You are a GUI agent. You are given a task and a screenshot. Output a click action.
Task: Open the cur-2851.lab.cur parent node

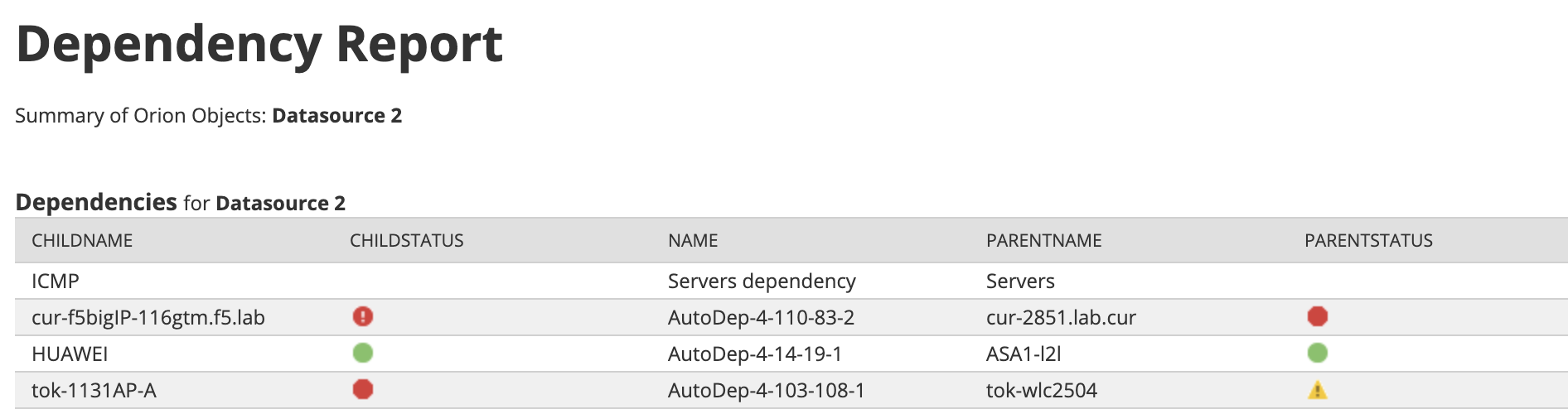tap(1061, 318)
